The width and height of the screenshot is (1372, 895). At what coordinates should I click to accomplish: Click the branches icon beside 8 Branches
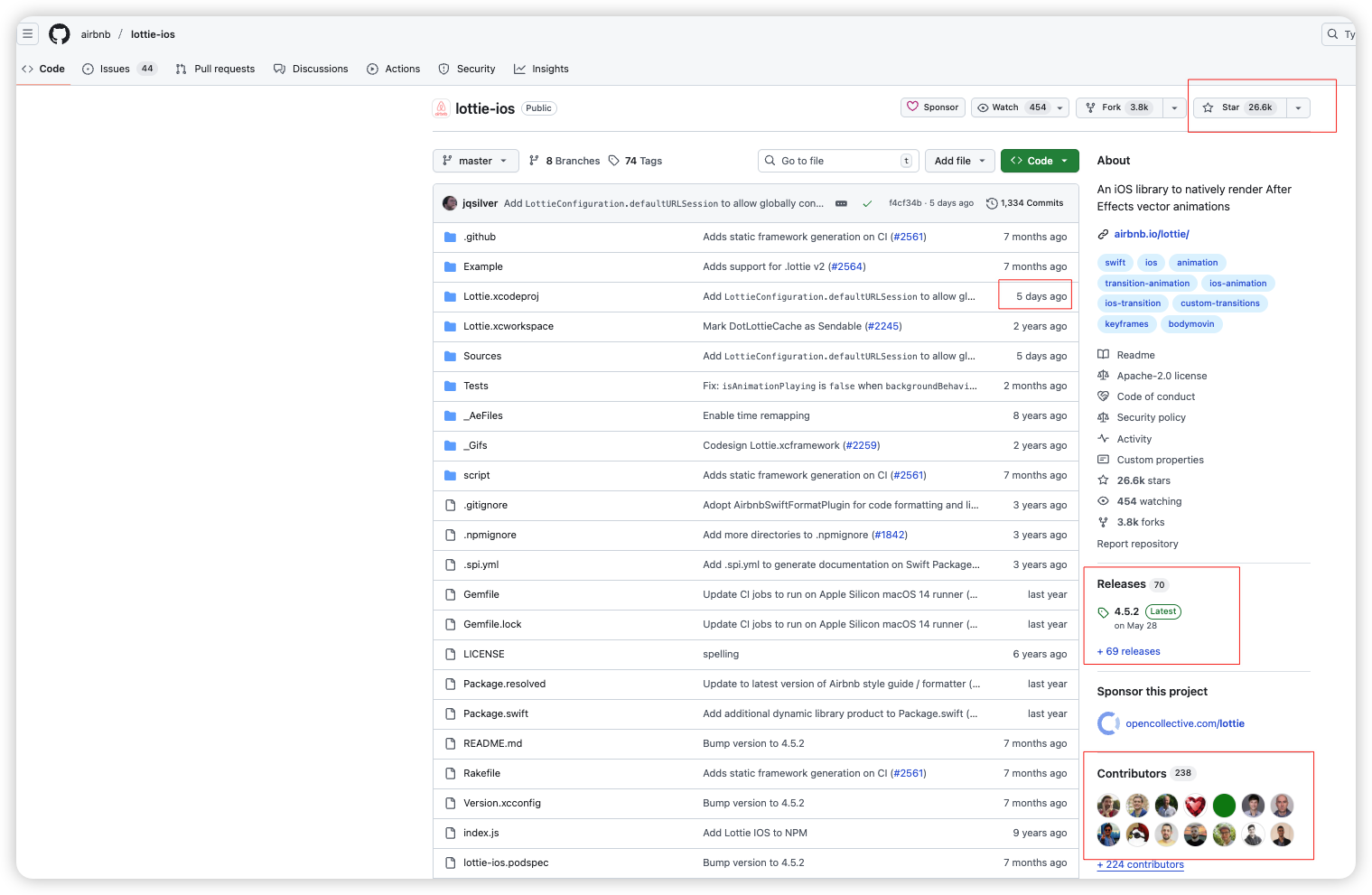coord(535,161)
